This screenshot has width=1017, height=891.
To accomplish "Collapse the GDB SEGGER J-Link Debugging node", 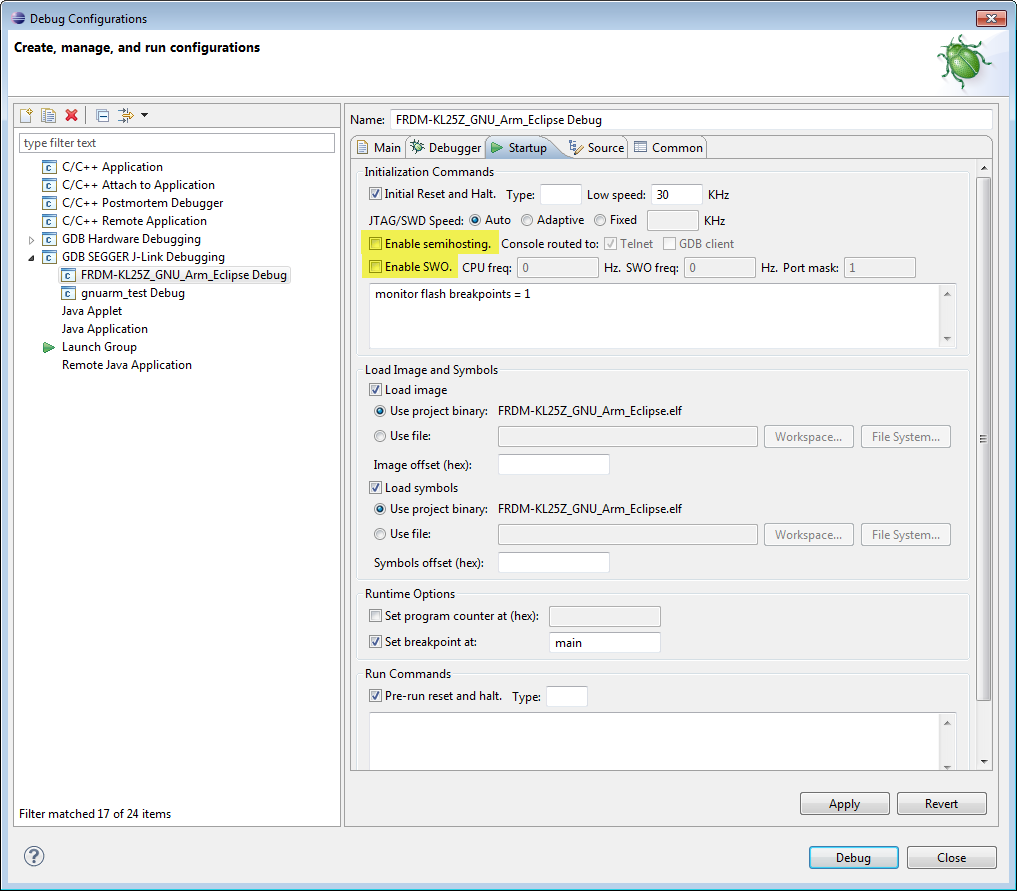I will click(32, 258).
